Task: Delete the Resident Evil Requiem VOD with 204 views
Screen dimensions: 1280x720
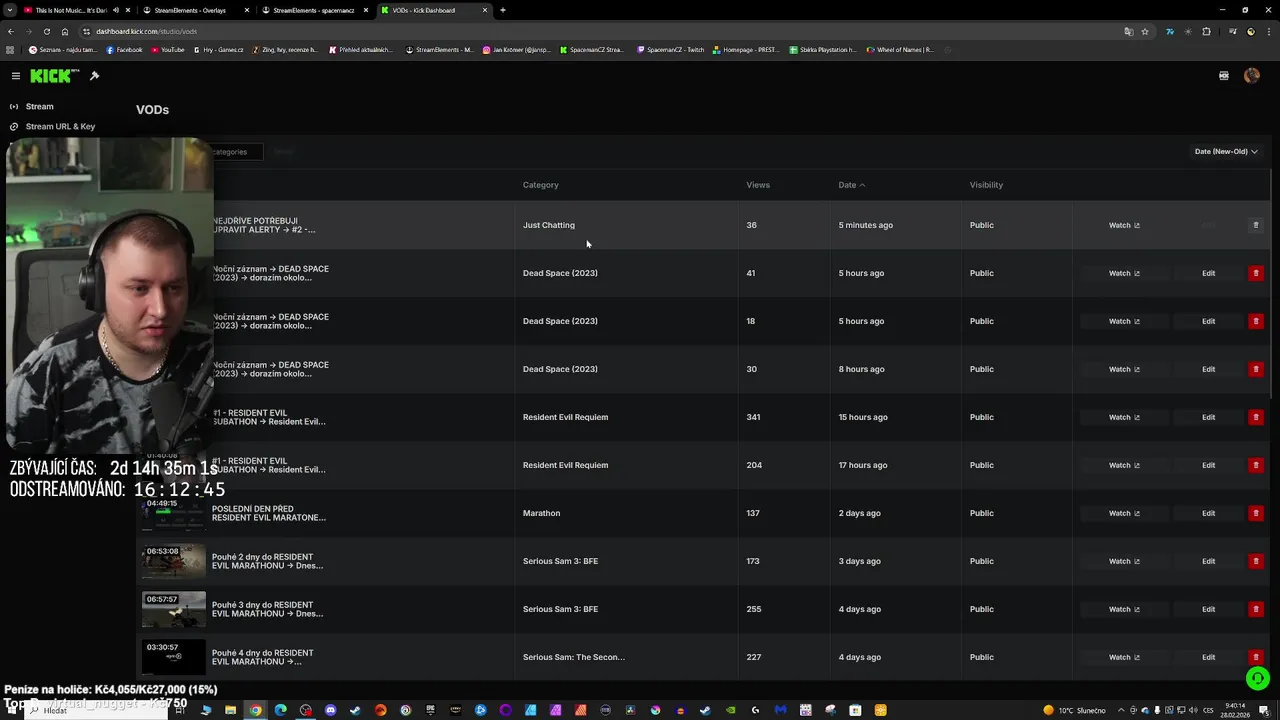Action: click(1256, 465)
